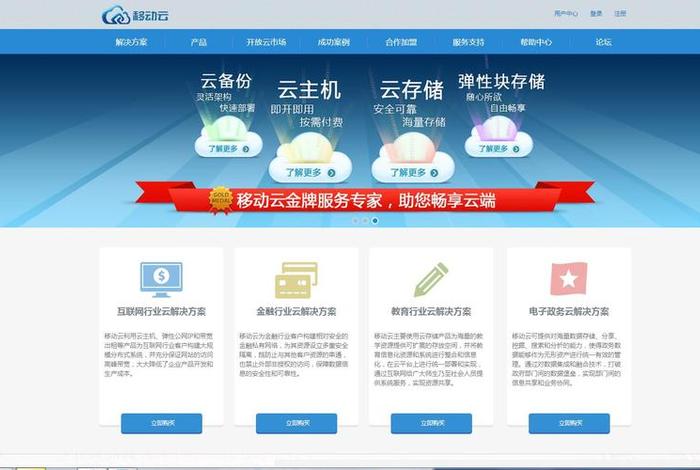Viewport: 700px width, 470px height.
Task: Click the 自由畅享 tagline under 弹性块存储
Action: (x=508, y=108)
